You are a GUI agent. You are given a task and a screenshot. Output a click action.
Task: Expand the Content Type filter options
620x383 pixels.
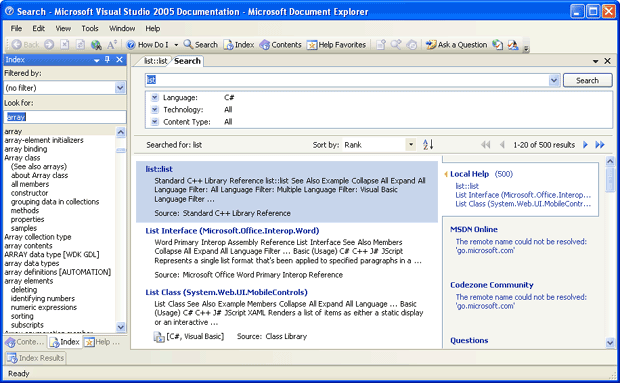coord(155,122)
